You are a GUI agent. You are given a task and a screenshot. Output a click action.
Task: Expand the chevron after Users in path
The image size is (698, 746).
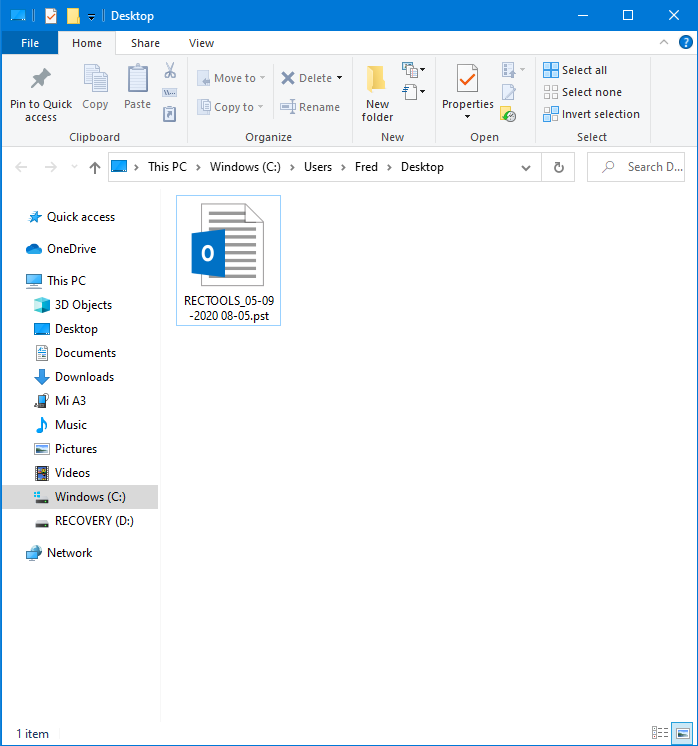pyautogui.click(x=343, y=167)
